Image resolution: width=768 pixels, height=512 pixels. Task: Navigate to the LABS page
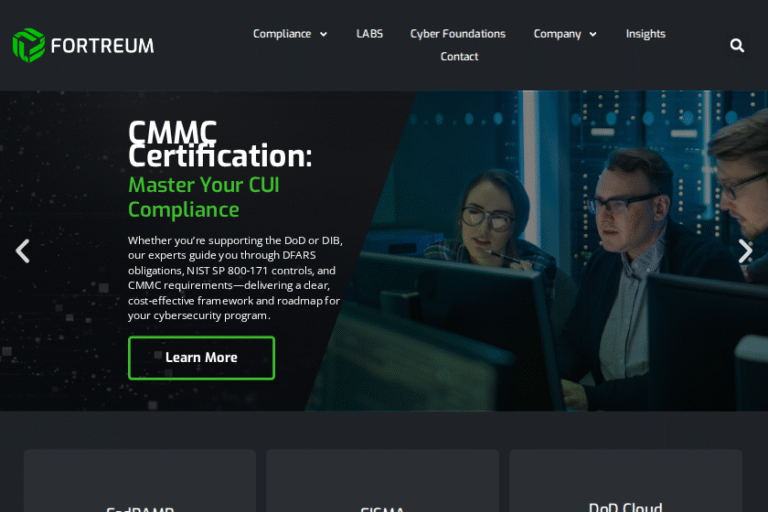coord(369,34)
